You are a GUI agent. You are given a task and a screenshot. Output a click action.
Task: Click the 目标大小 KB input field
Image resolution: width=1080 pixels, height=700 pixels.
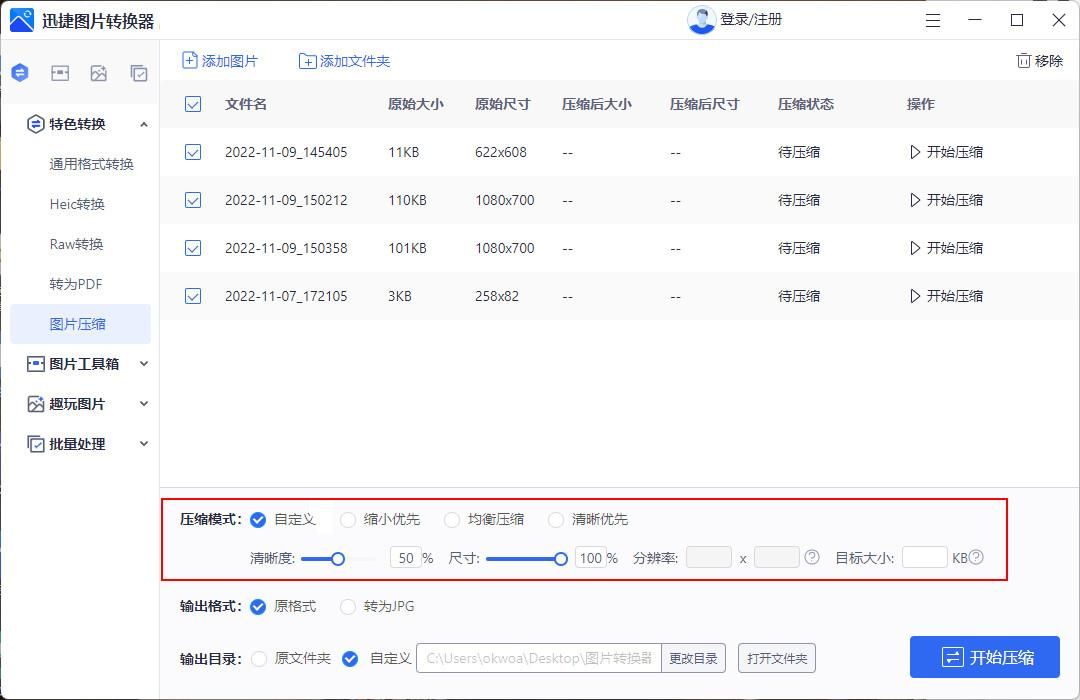click(x=925, y=558)
